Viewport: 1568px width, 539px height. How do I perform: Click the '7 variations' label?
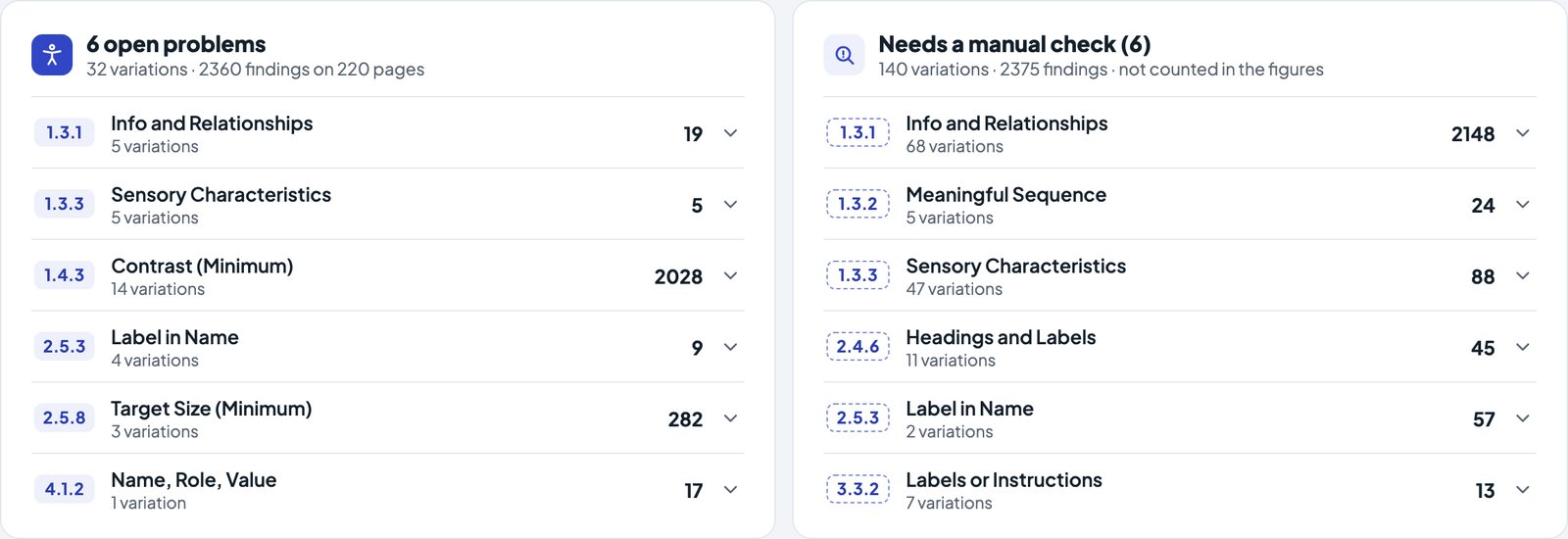click(x=949, y=503)
